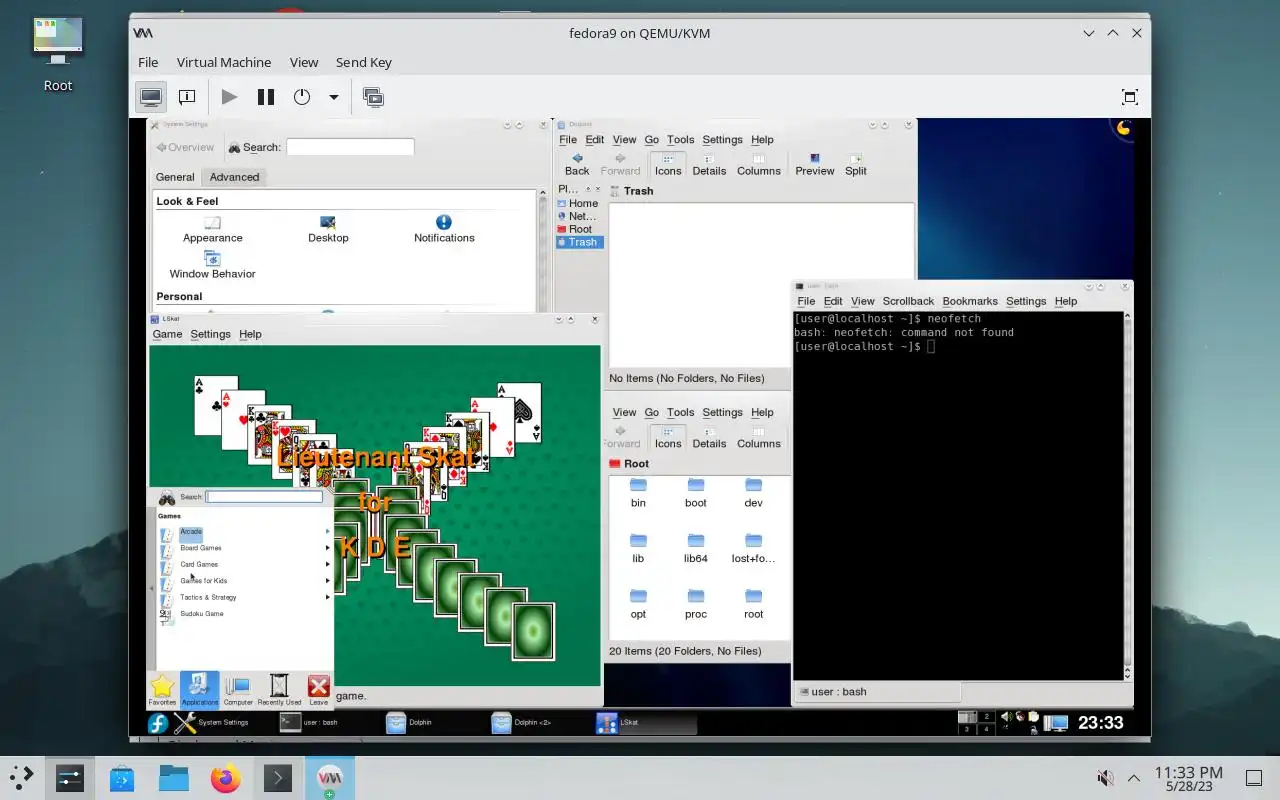Open Konsole Bookmarks menu
Screen dimensions: 1280x800
tap(969, 301)
